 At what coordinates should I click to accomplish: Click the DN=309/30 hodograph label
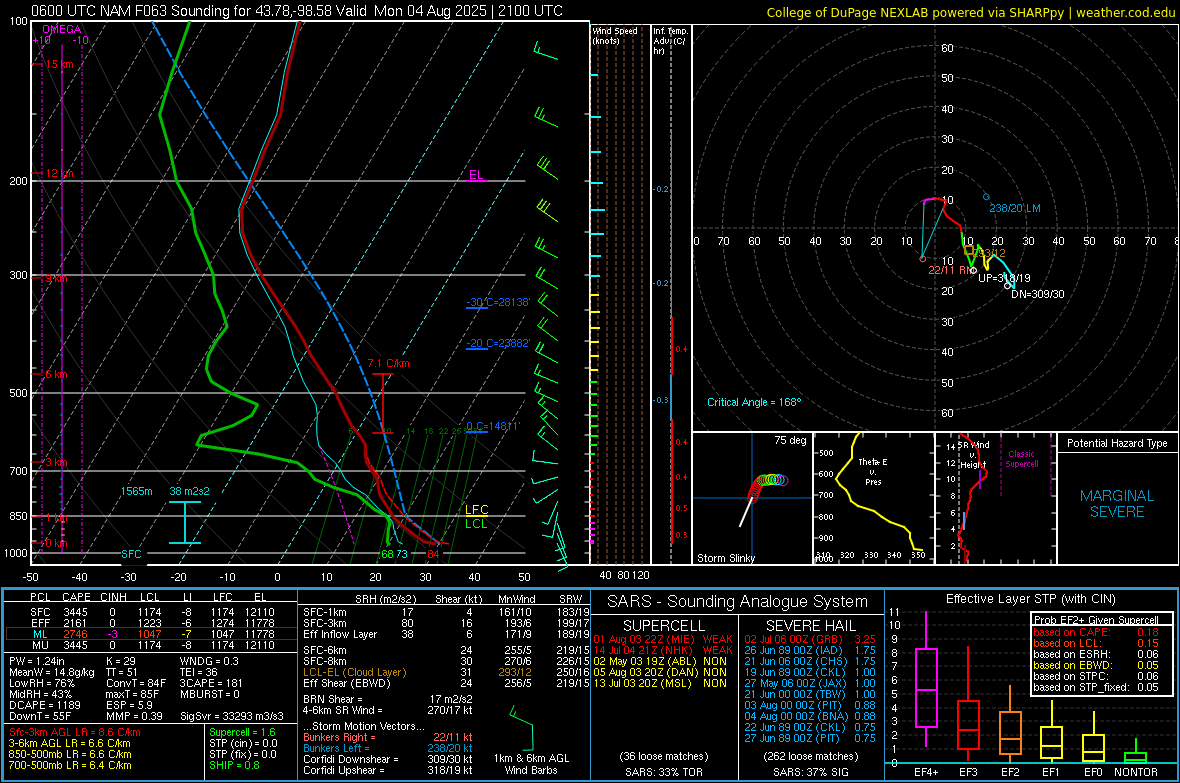[1038, 294]
